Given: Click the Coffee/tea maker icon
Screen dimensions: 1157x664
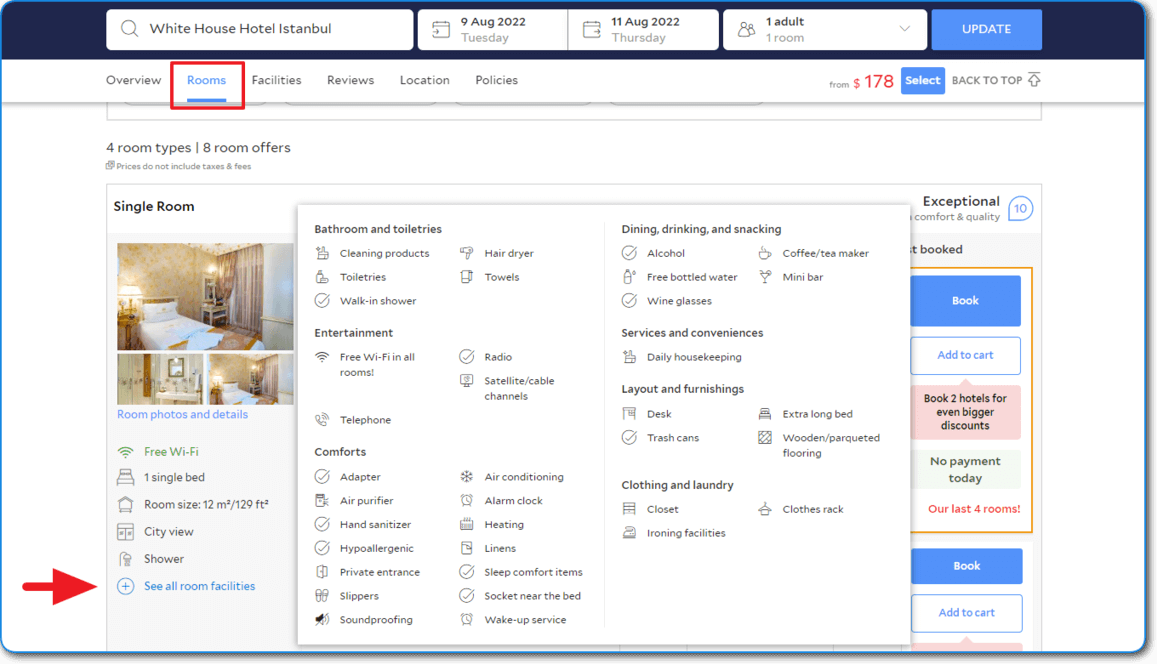Looking at the screenshot, I should point(765,253).
